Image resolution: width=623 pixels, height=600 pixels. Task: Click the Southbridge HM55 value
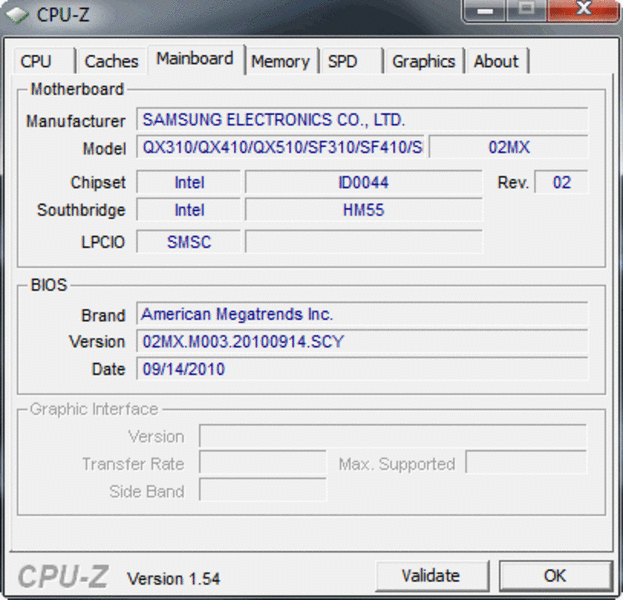coord(364,209)
